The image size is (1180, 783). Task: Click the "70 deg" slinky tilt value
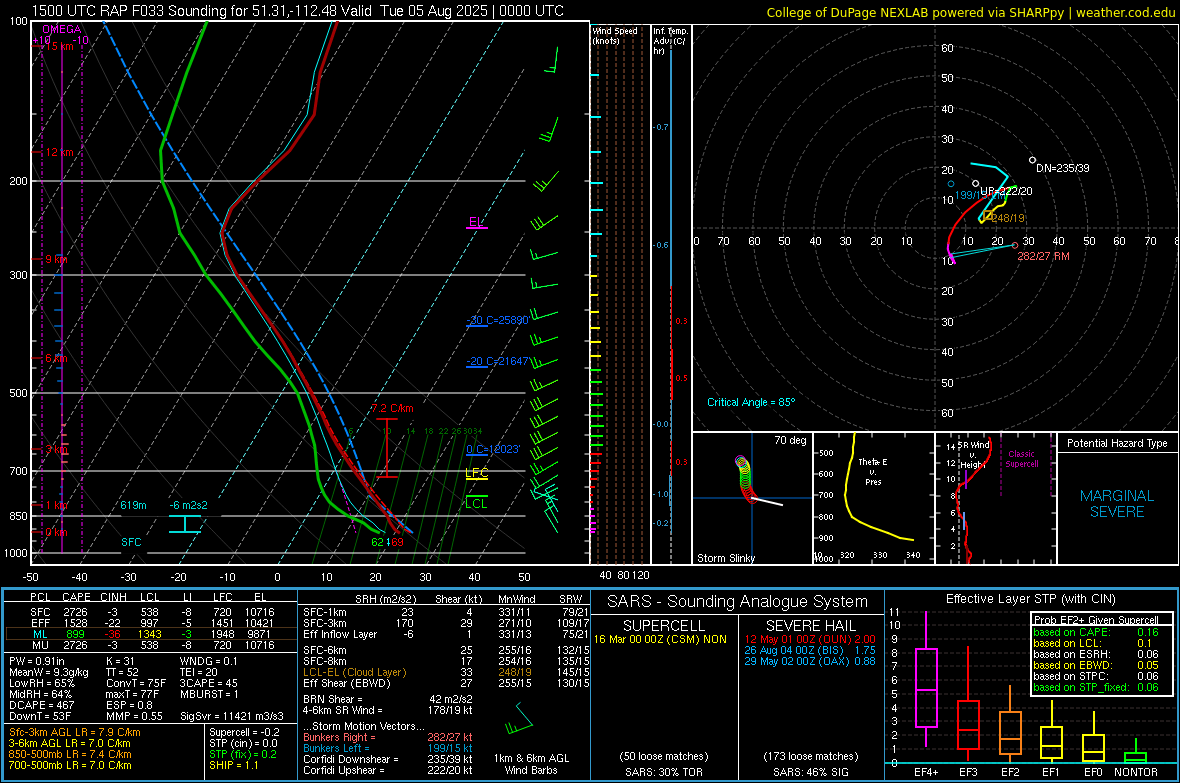790,440
